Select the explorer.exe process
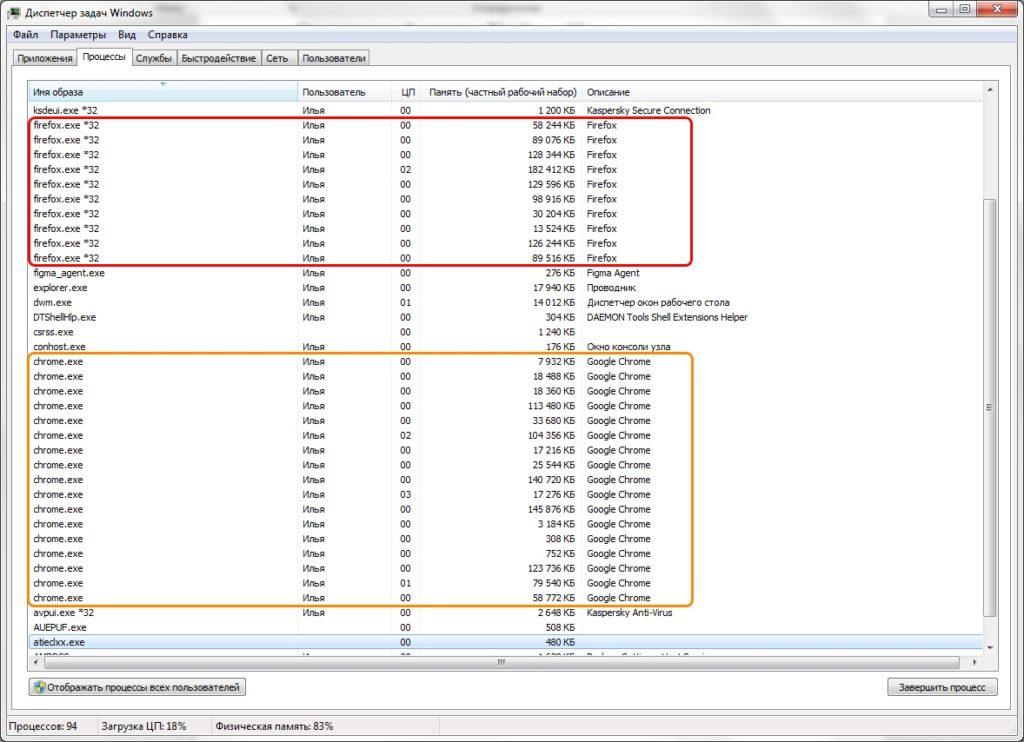1024x742 pixels. [x=505, y=287]
